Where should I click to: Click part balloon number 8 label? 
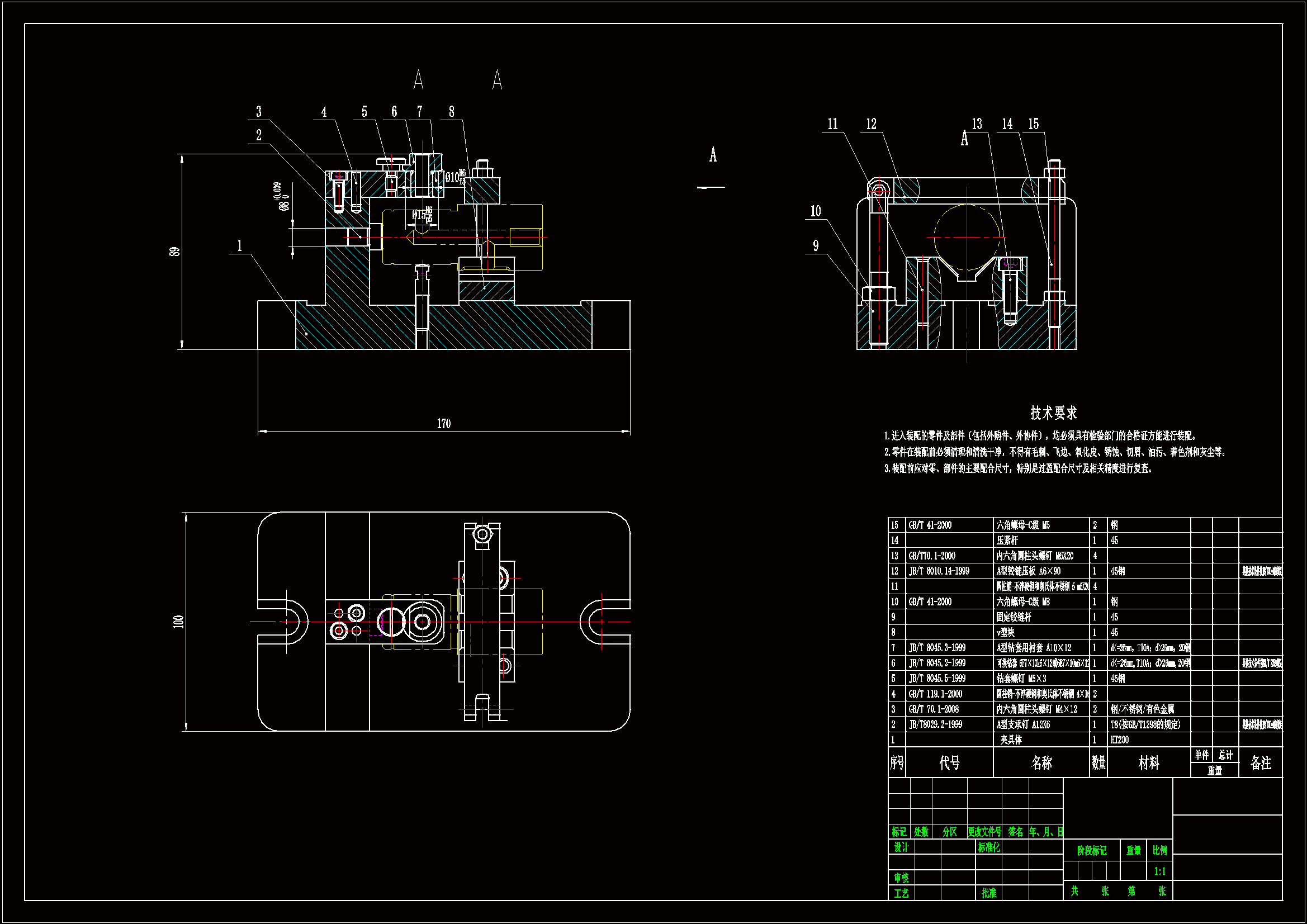click(452, 112)
